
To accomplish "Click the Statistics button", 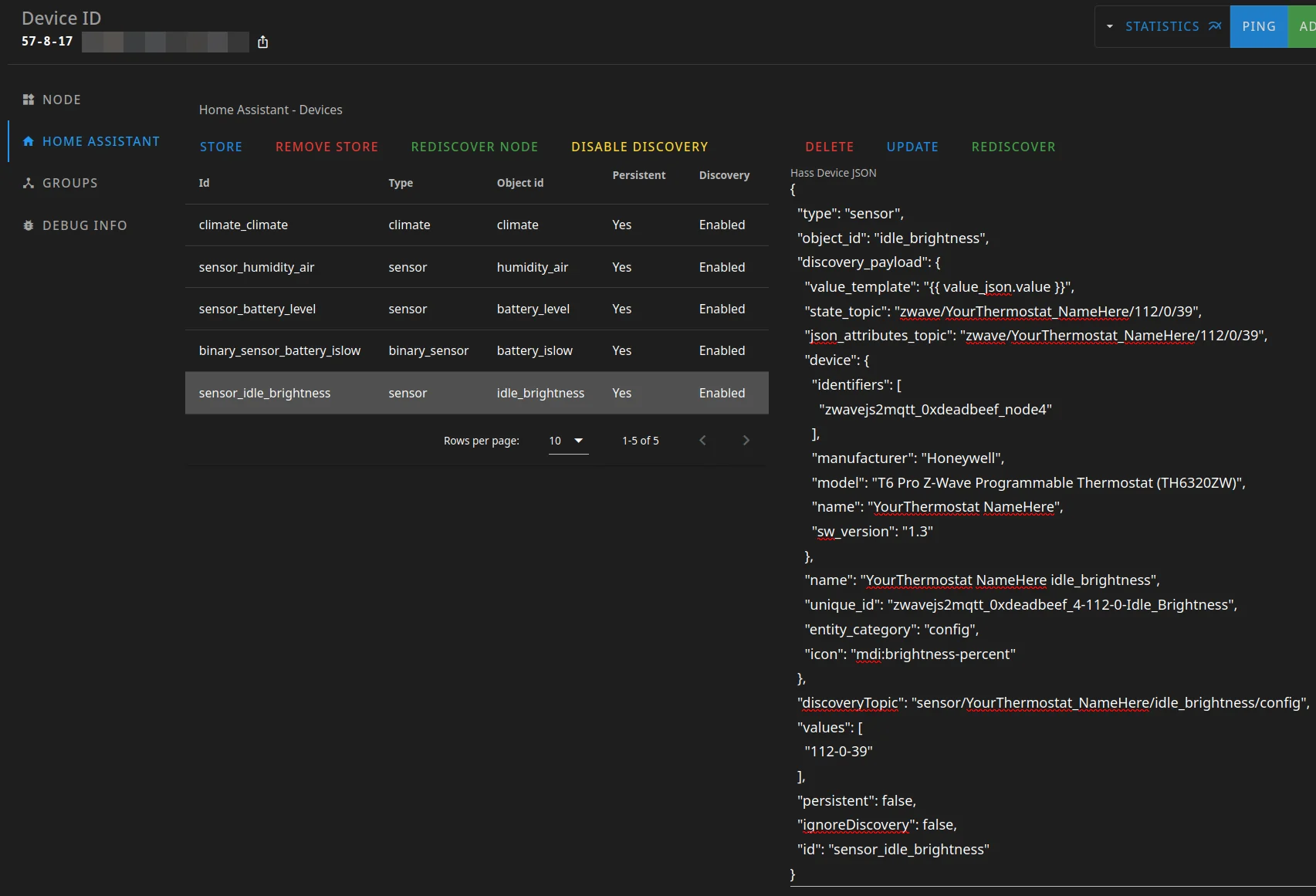I will click(1172, 26).
